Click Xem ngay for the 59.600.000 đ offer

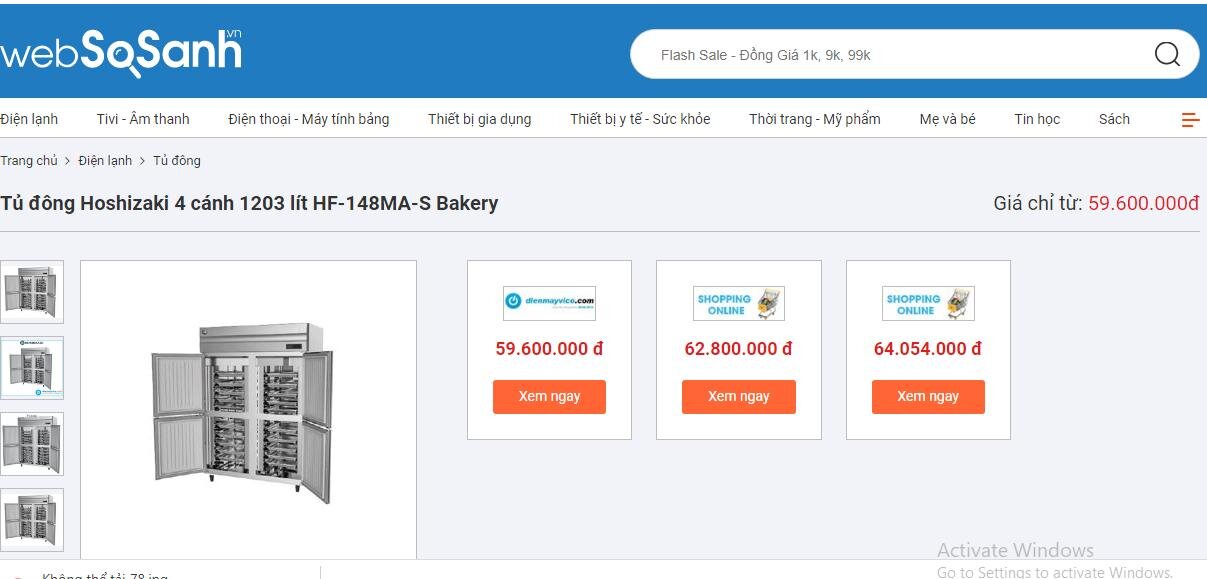[x=549, y=396]
